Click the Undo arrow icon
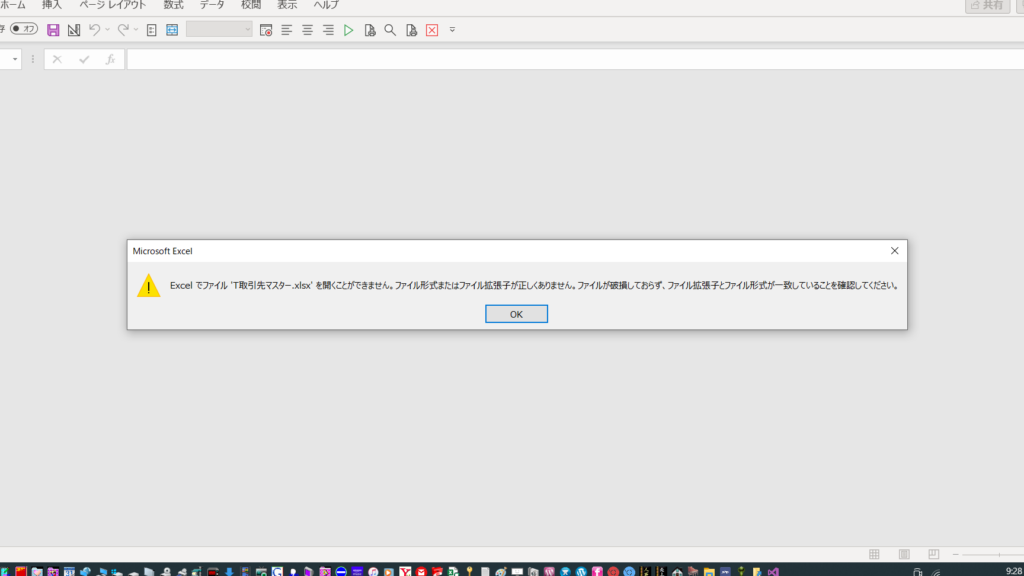This screenshot has width=1024, height=576. [x=95, y=30]
